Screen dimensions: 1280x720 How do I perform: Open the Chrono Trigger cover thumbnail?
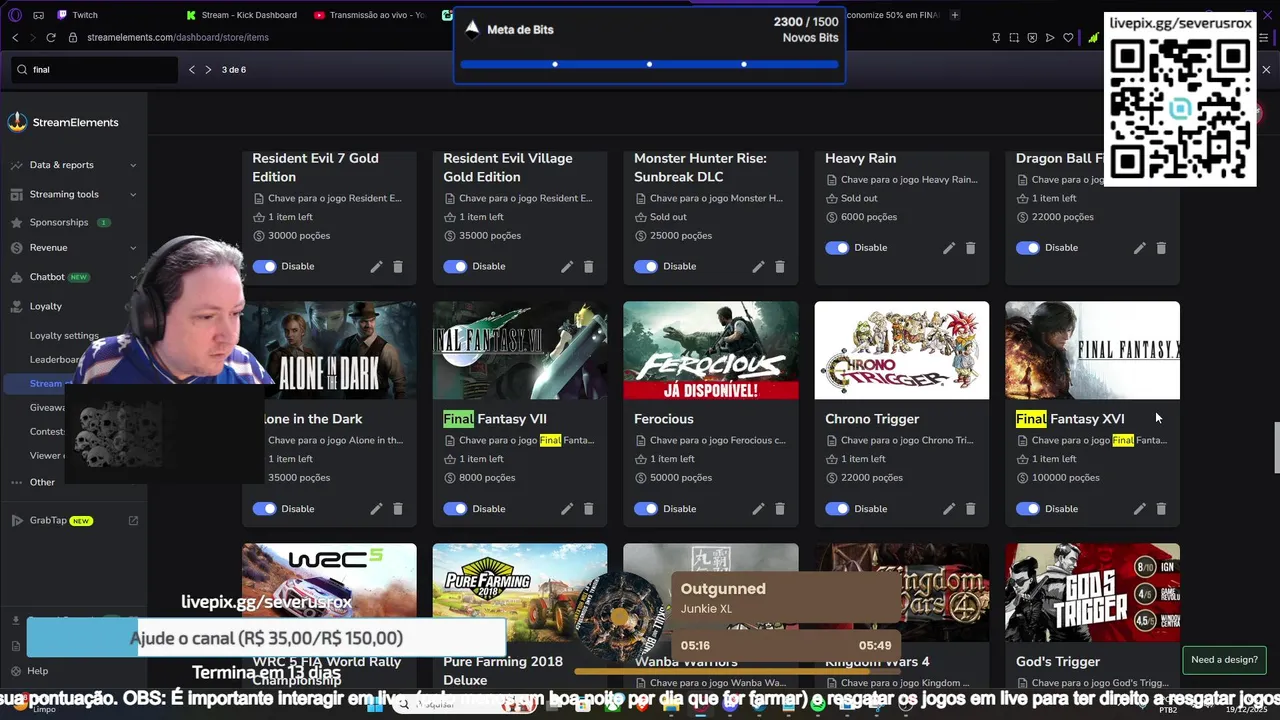pos(902,351)
